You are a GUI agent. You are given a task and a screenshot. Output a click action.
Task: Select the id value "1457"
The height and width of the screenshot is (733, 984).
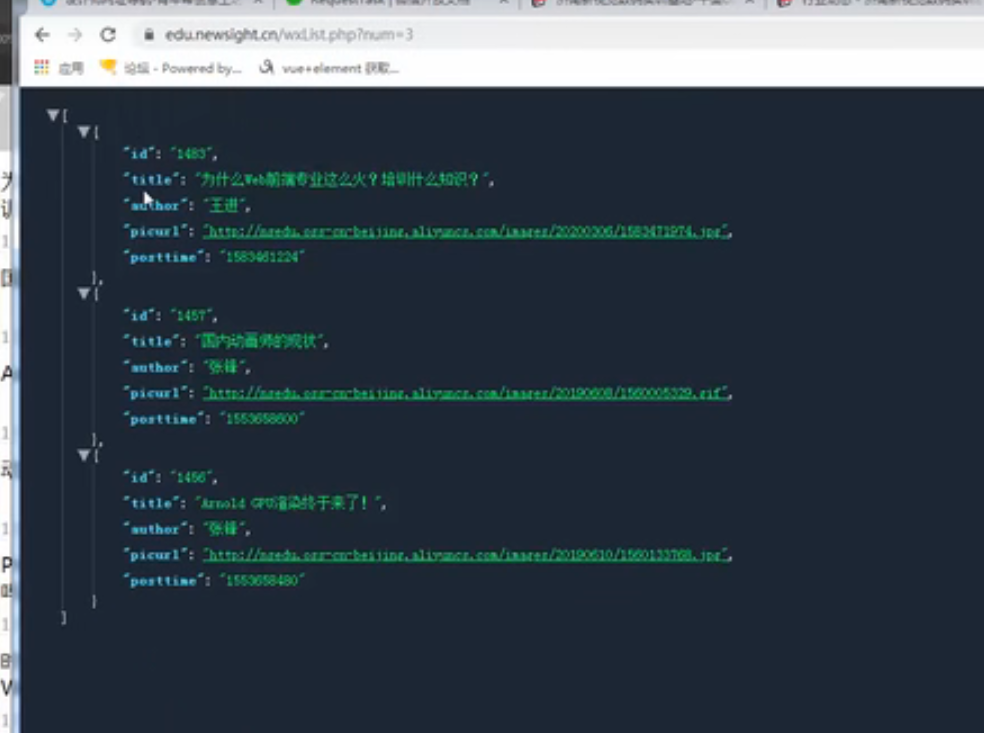[191, 316]
